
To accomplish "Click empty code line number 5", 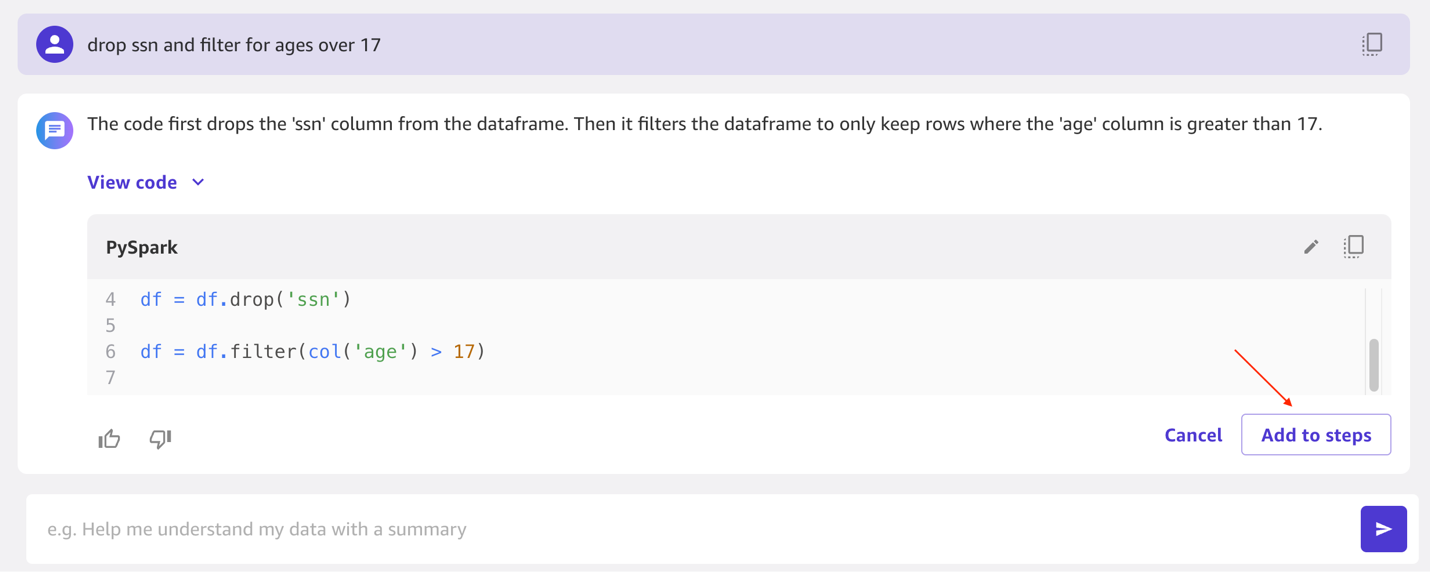I will 110,325.
